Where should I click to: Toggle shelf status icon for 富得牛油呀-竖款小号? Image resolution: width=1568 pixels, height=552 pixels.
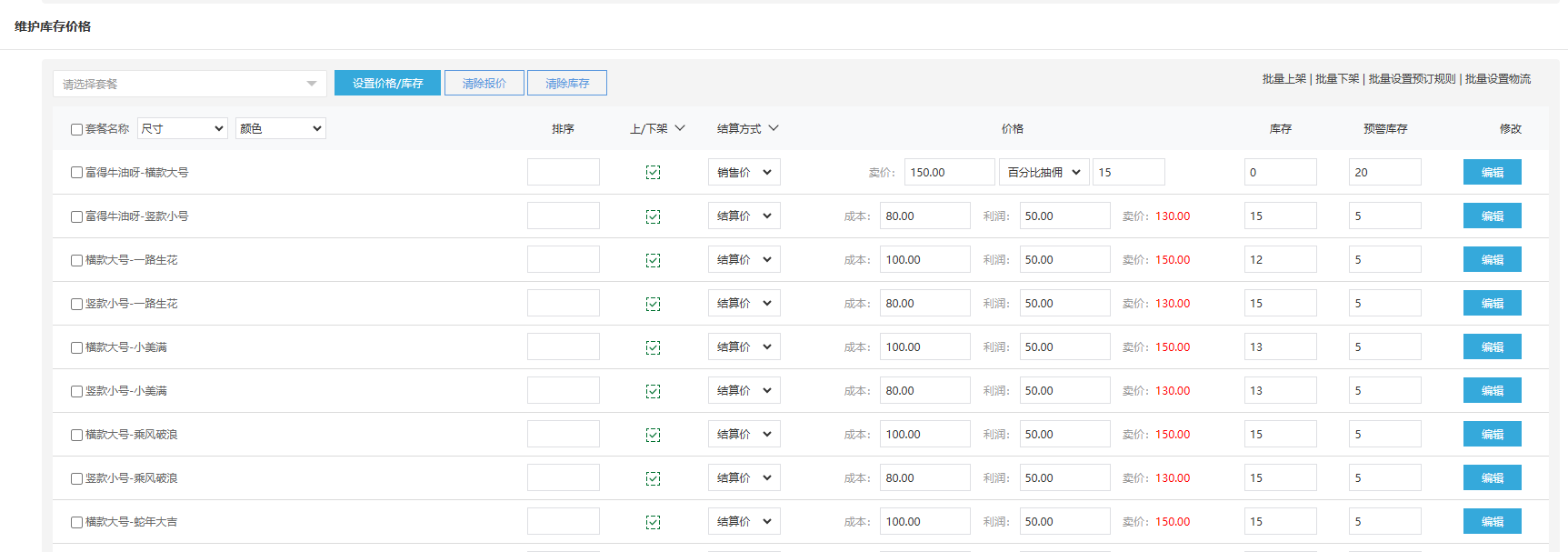[x=653, y=216]
